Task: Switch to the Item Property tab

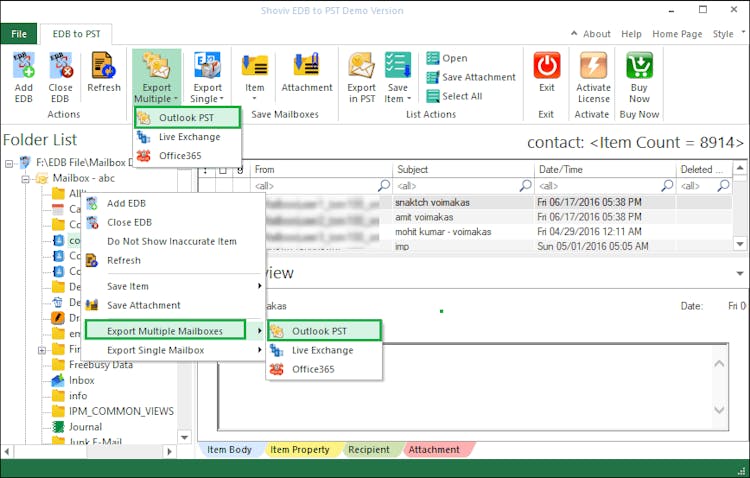Action: (300, 450)
